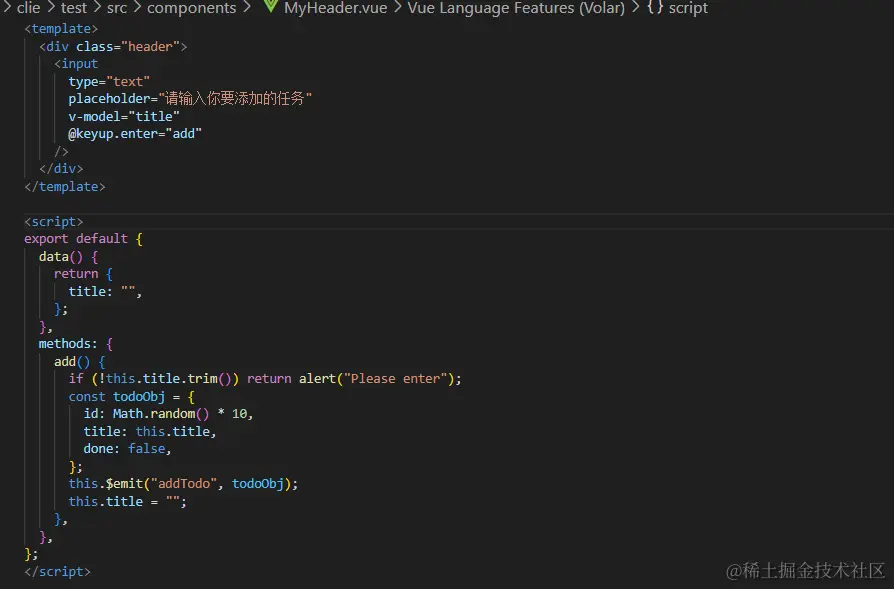Open Vue Language Features (Volar) breadcrumb

click(x=516, y=8)
